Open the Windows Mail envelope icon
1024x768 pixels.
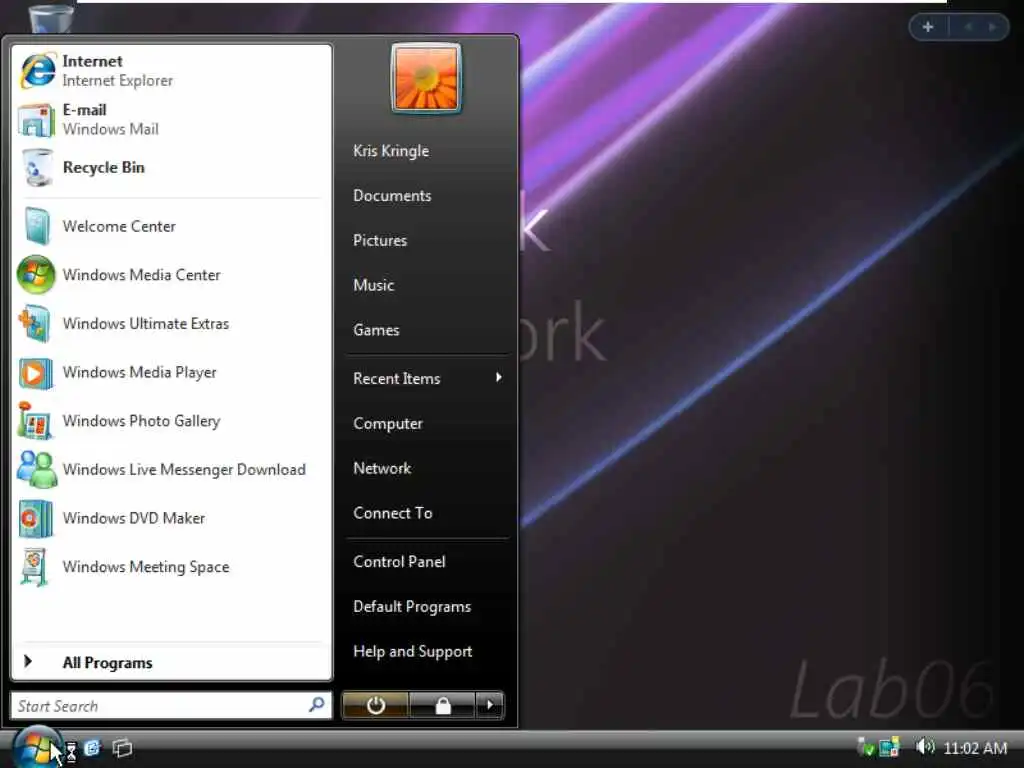pos(36,120)
